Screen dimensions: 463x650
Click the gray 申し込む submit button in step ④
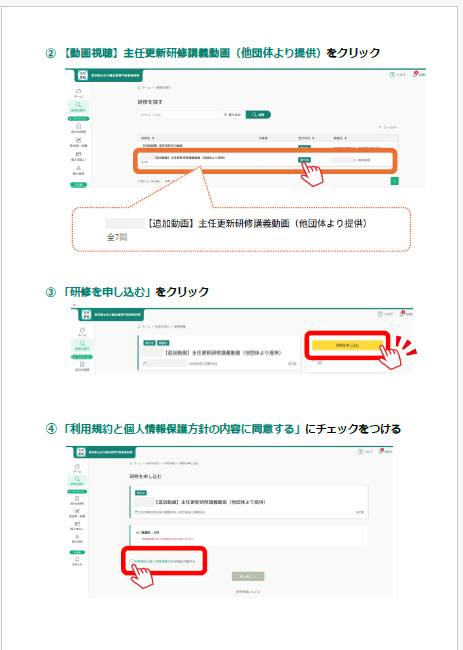(248, 576)
